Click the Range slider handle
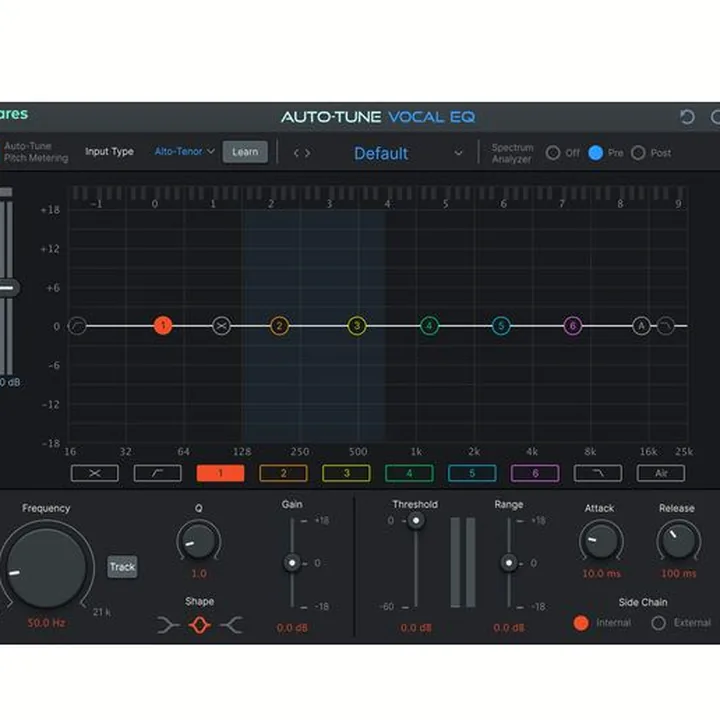The width and height of the screenshot is (720, 720). point(509,563)
